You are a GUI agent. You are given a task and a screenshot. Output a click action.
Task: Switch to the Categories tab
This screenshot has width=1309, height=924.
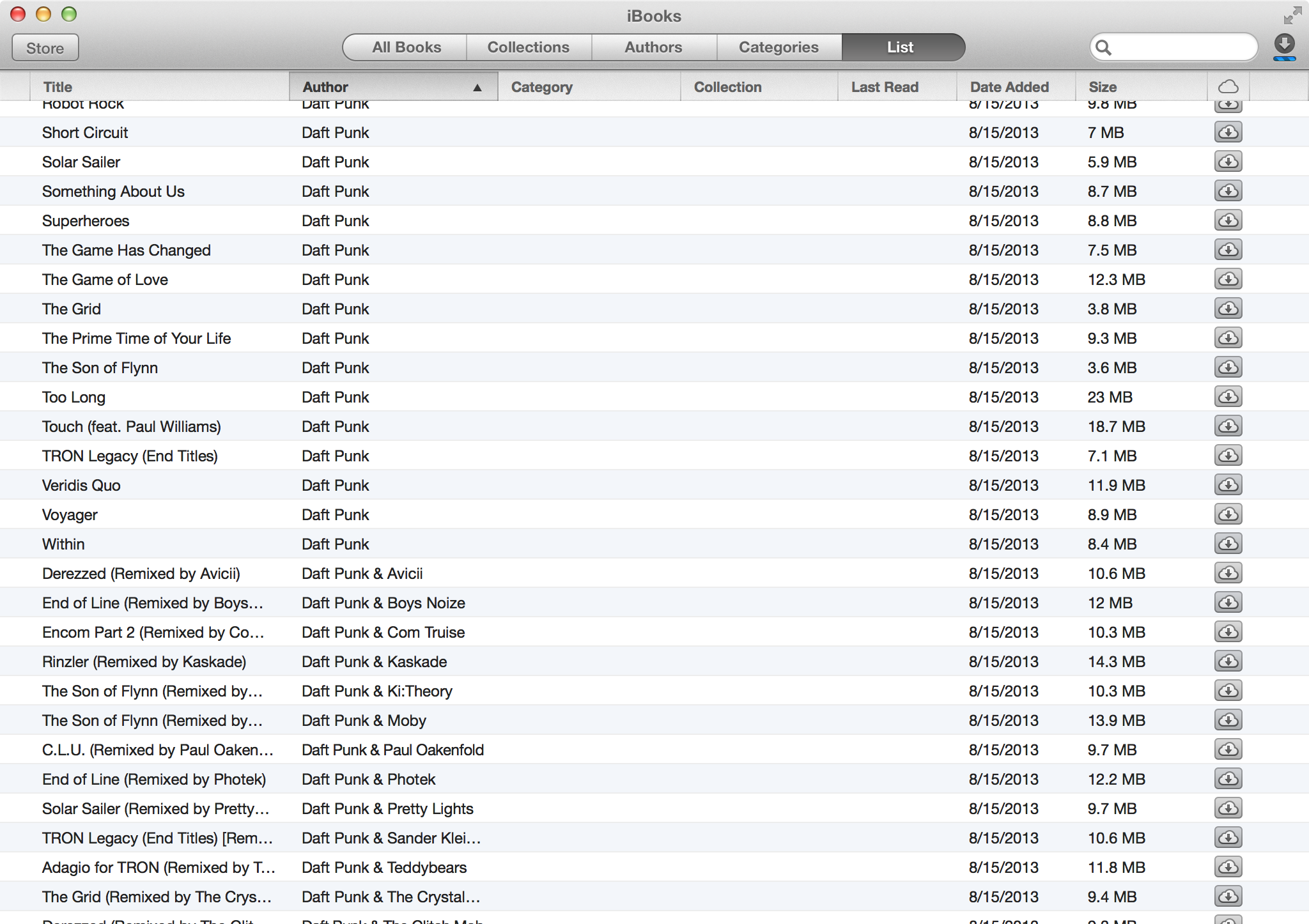coord(779,47)
